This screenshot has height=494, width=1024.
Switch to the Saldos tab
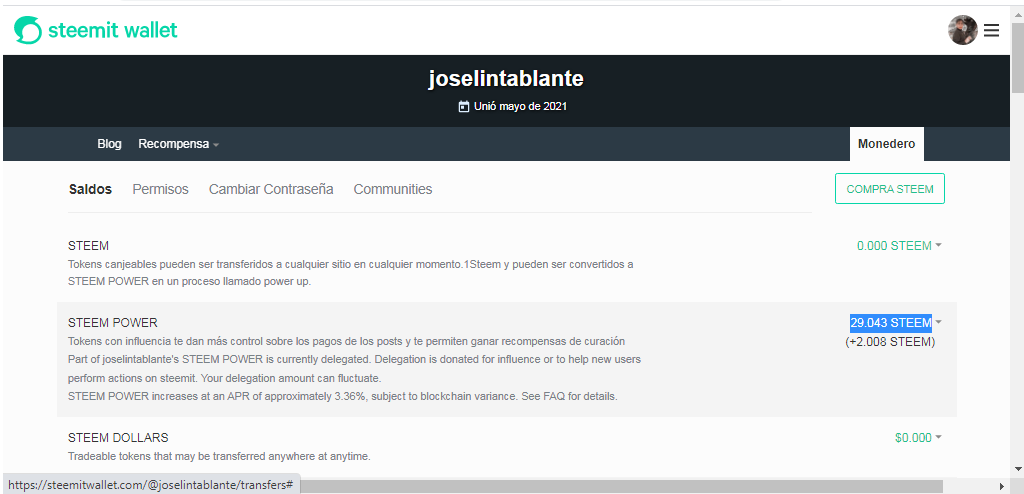click(x=90, y=189)
